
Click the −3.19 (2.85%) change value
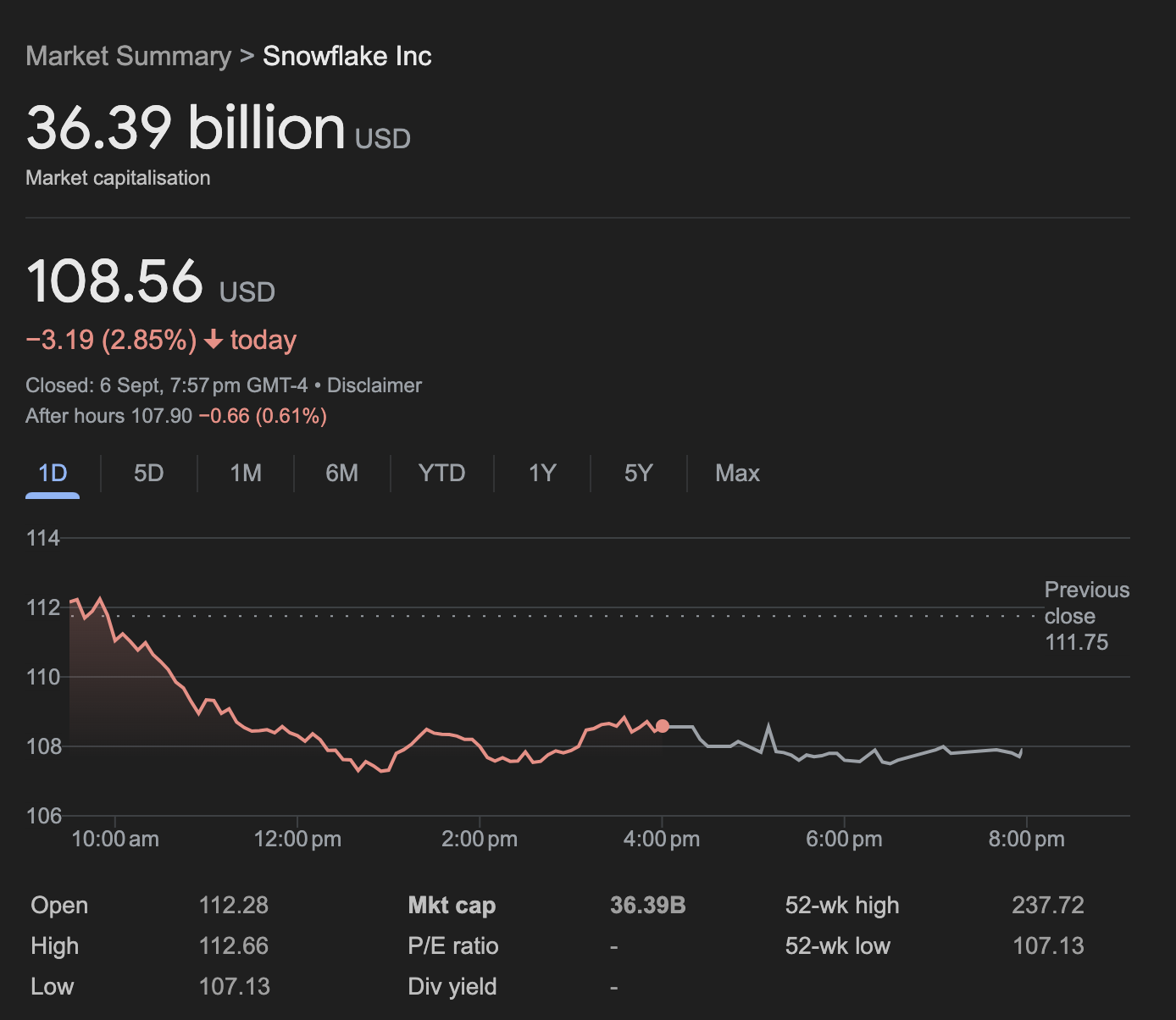click(x=111, y=341)
